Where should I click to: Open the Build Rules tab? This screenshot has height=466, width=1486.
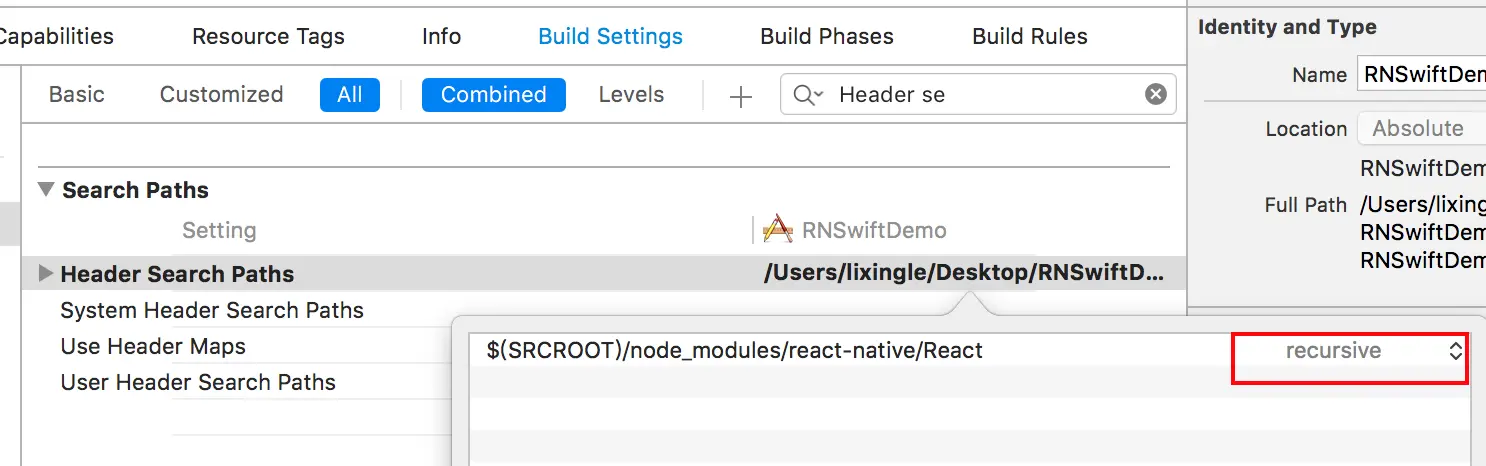1029,37
